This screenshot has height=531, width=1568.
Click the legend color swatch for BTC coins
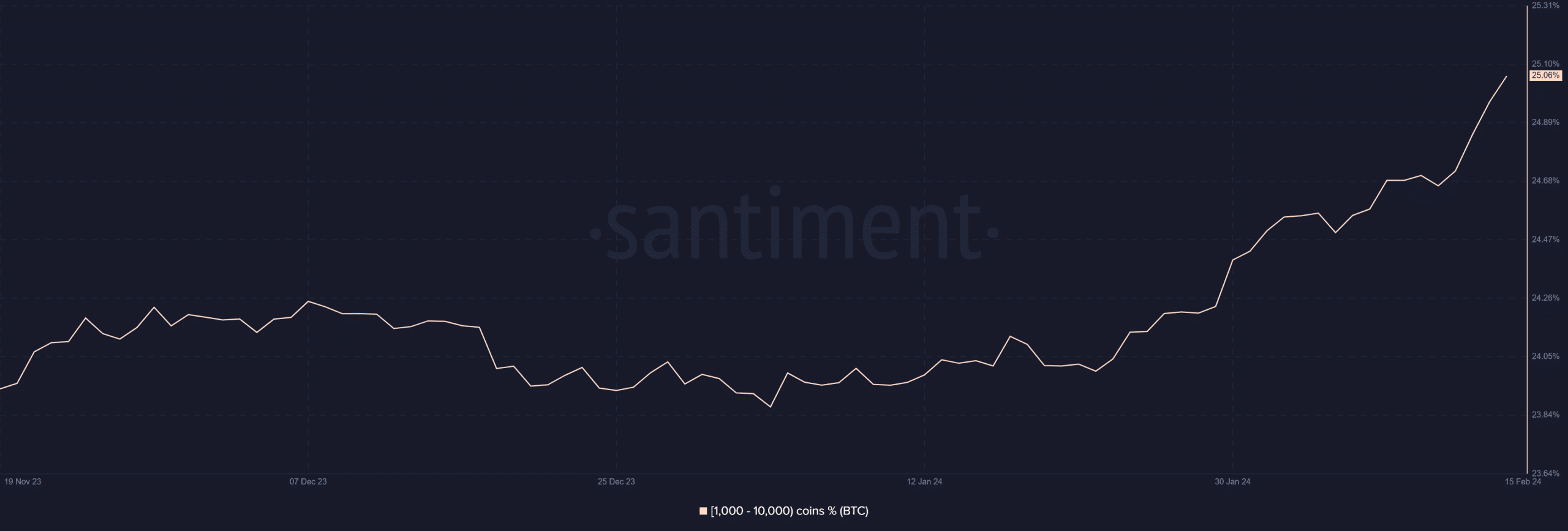703,511
